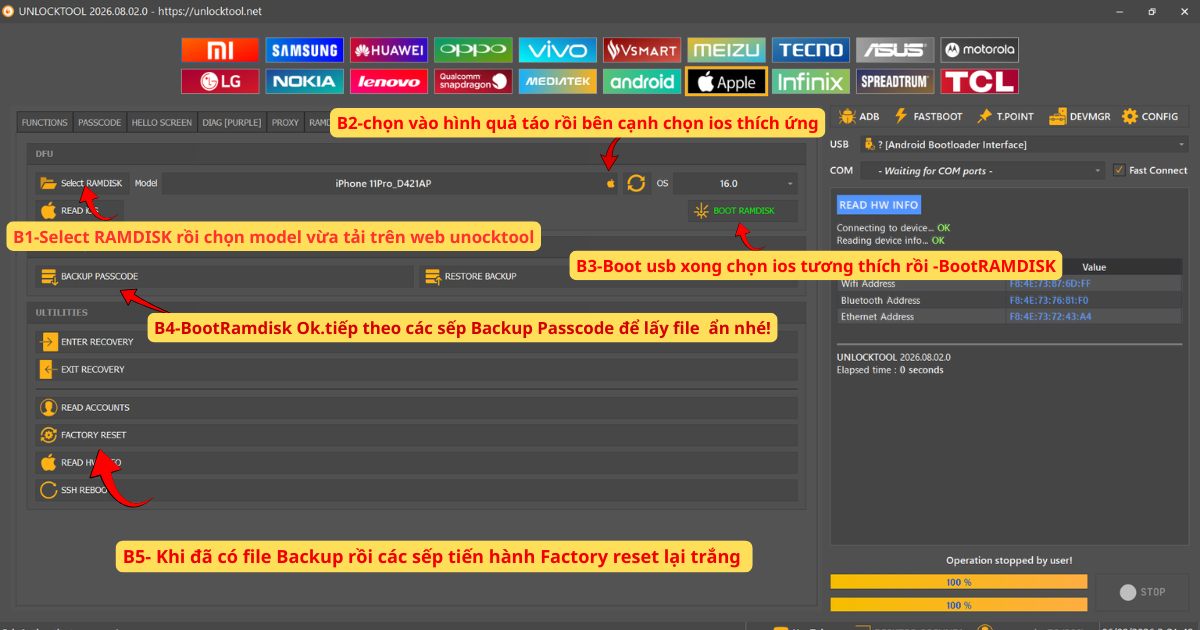
Task: Expand the COM ports dropdown
Action: (982, 171)
